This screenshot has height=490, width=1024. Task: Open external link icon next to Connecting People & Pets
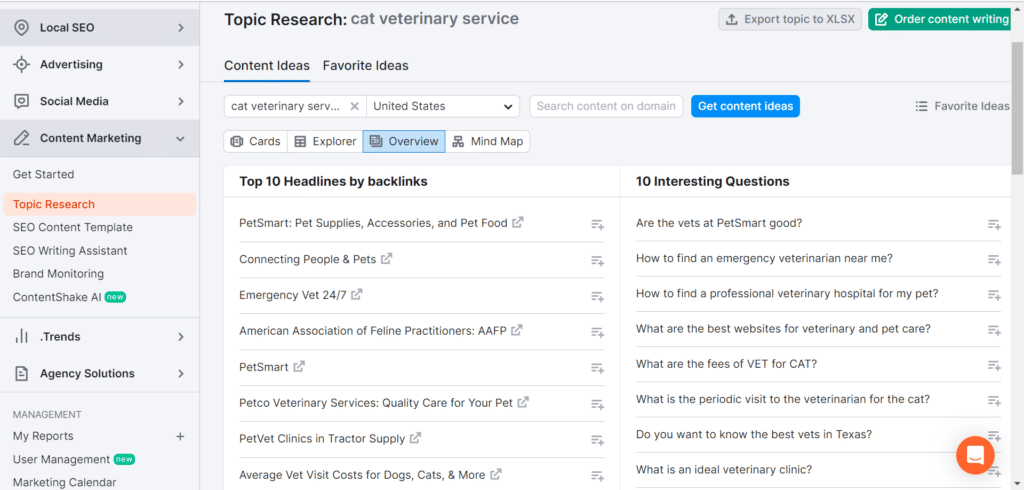[387, 259]
